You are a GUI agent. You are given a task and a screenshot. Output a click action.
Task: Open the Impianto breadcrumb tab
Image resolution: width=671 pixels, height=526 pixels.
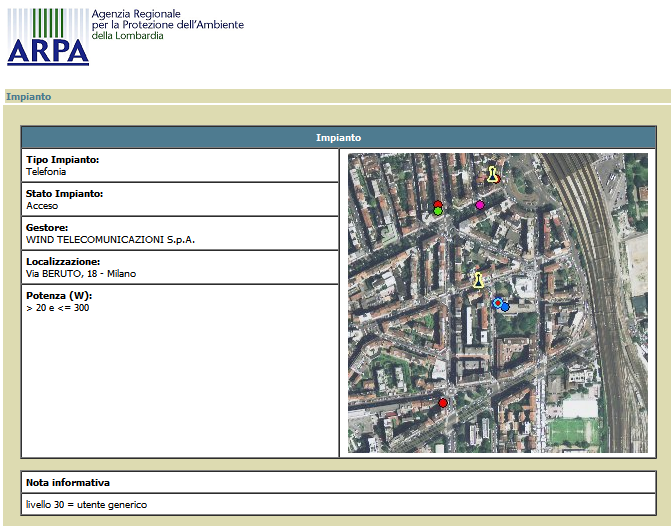pos(28,97)
